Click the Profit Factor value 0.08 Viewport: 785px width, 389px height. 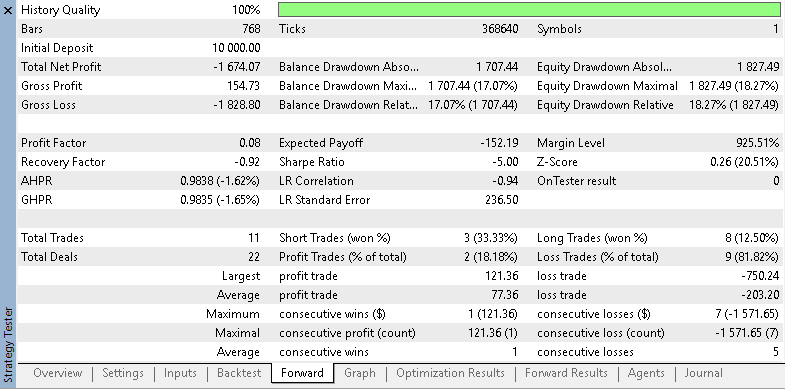coord(250,143)
